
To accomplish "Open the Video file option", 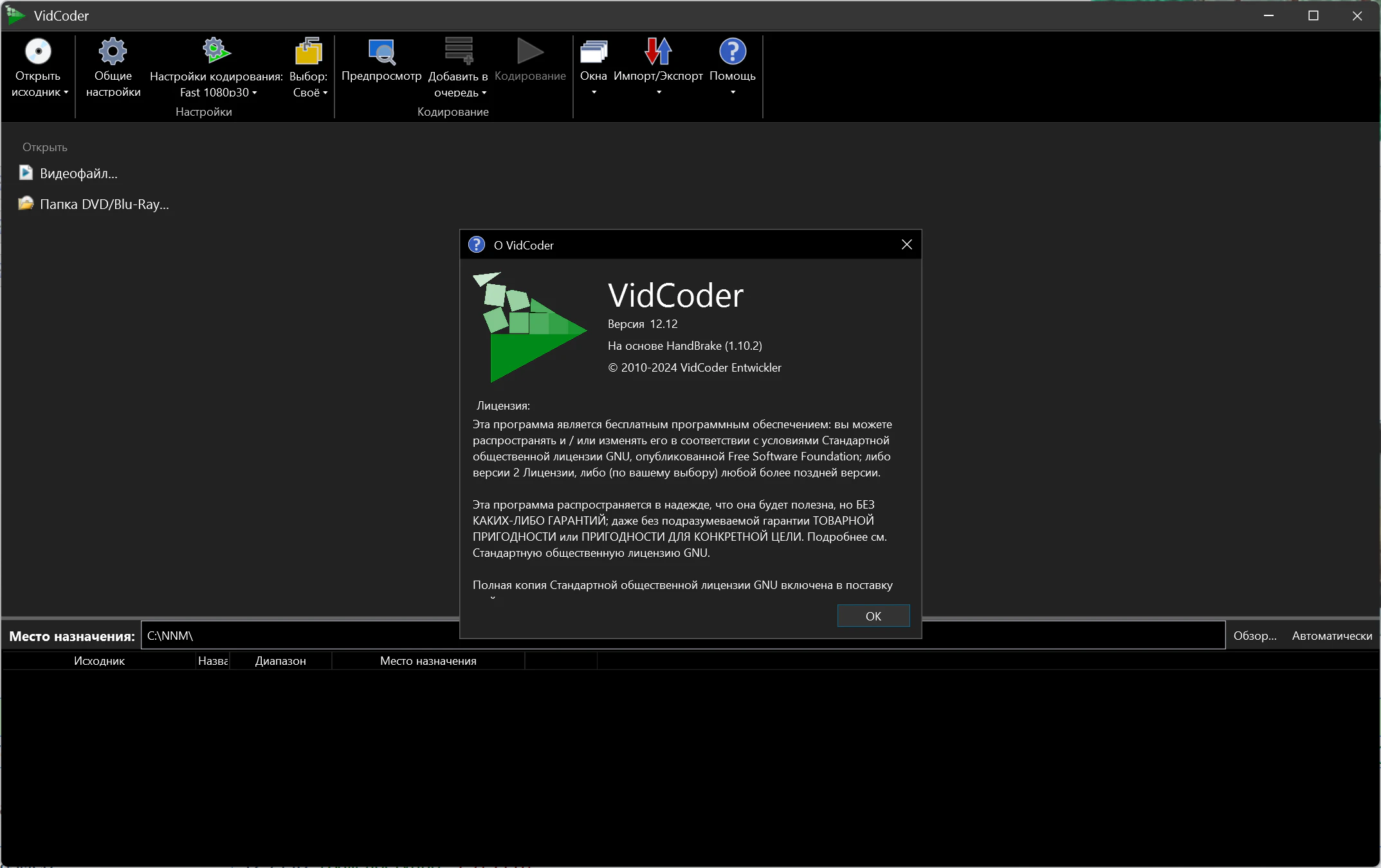I will pyautogui.click(x=78, y=174).
